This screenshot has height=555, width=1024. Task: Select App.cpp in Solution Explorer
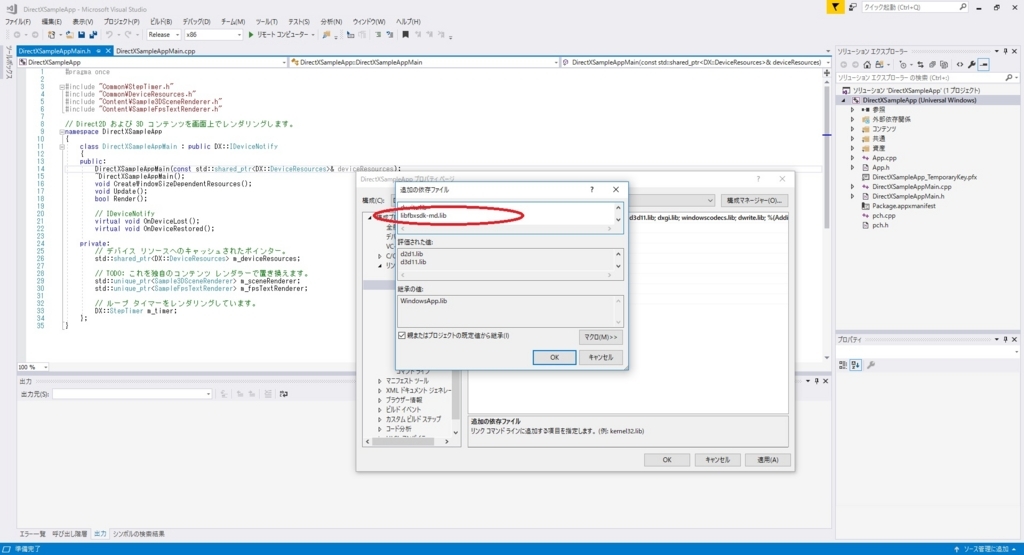(x=884, y=158)
